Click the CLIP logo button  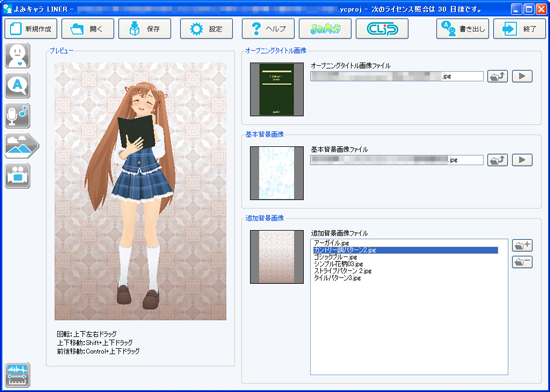[x=382, y=29]
